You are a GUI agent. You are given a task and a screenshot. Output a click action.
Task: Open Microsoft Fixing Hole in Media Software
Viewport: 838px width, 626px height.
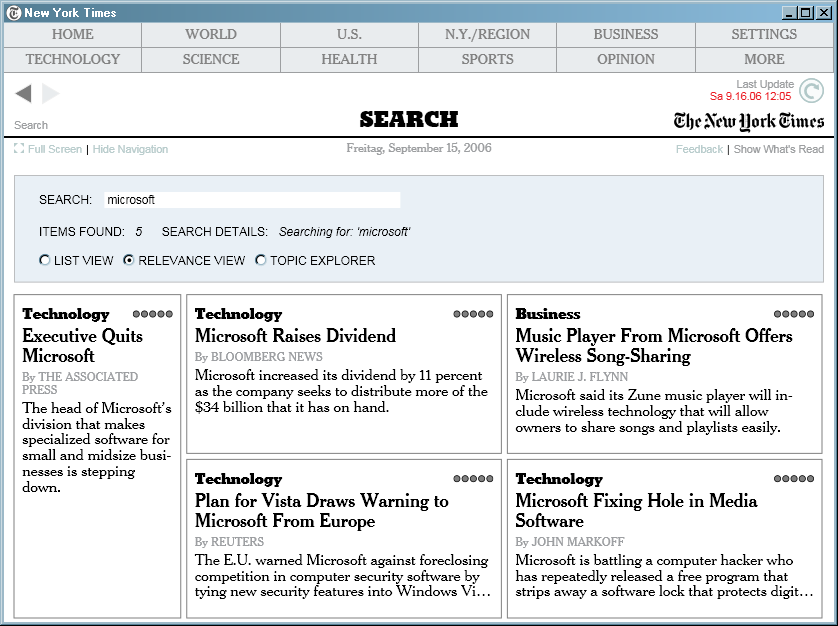tap(636, 511)
